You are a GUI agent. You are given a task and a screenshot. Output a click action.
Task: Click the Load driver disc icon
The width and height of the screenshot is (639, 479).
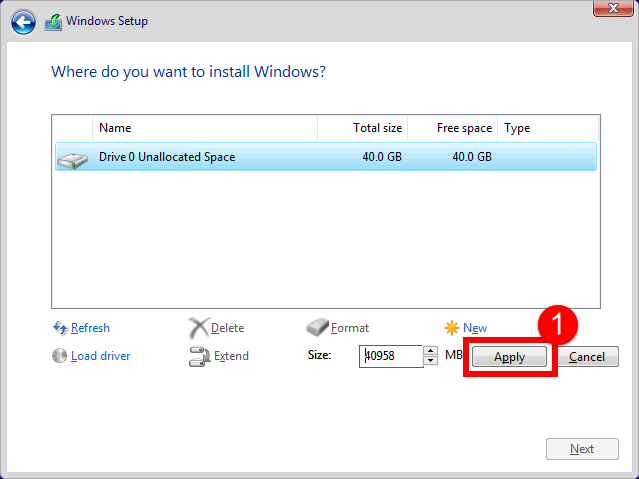59,355
